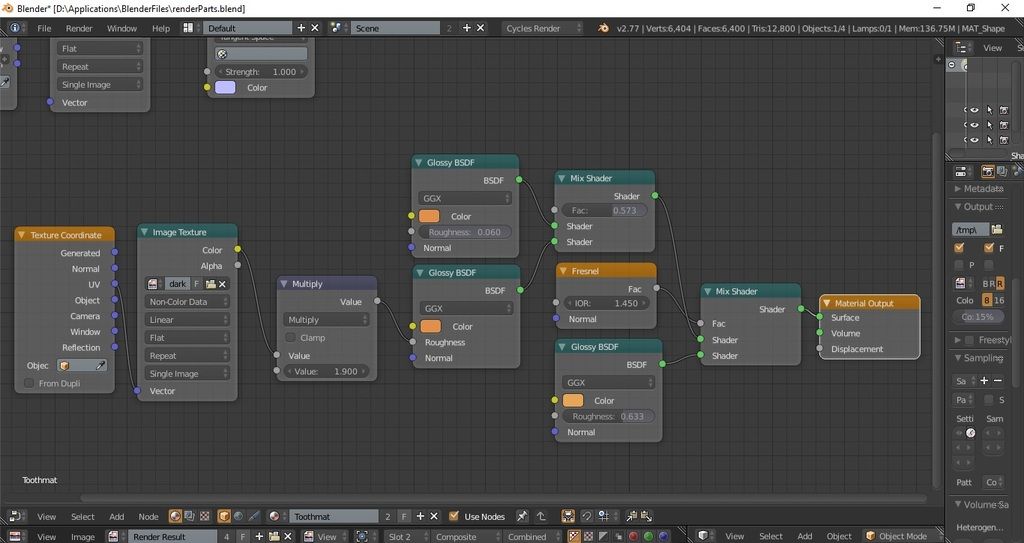Toggle Use Nodes checkbox

click(454, 516)
